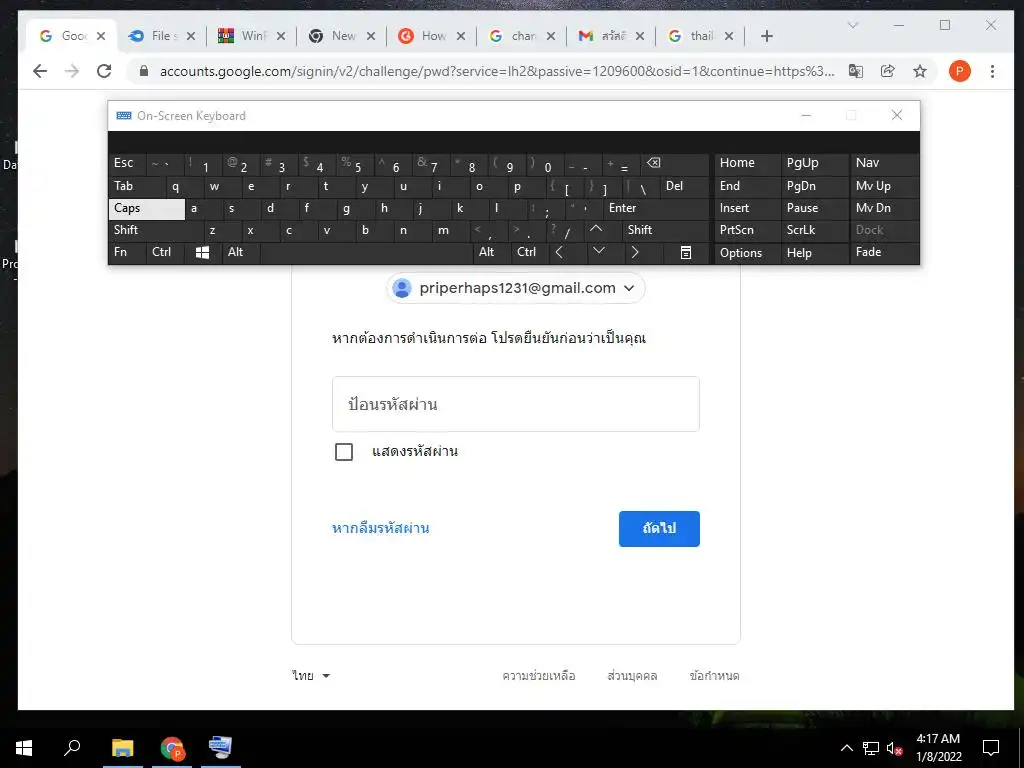Click the context menu key on keyboard
The width and height of the screenshot is (1024, 768).
(686, 252)
